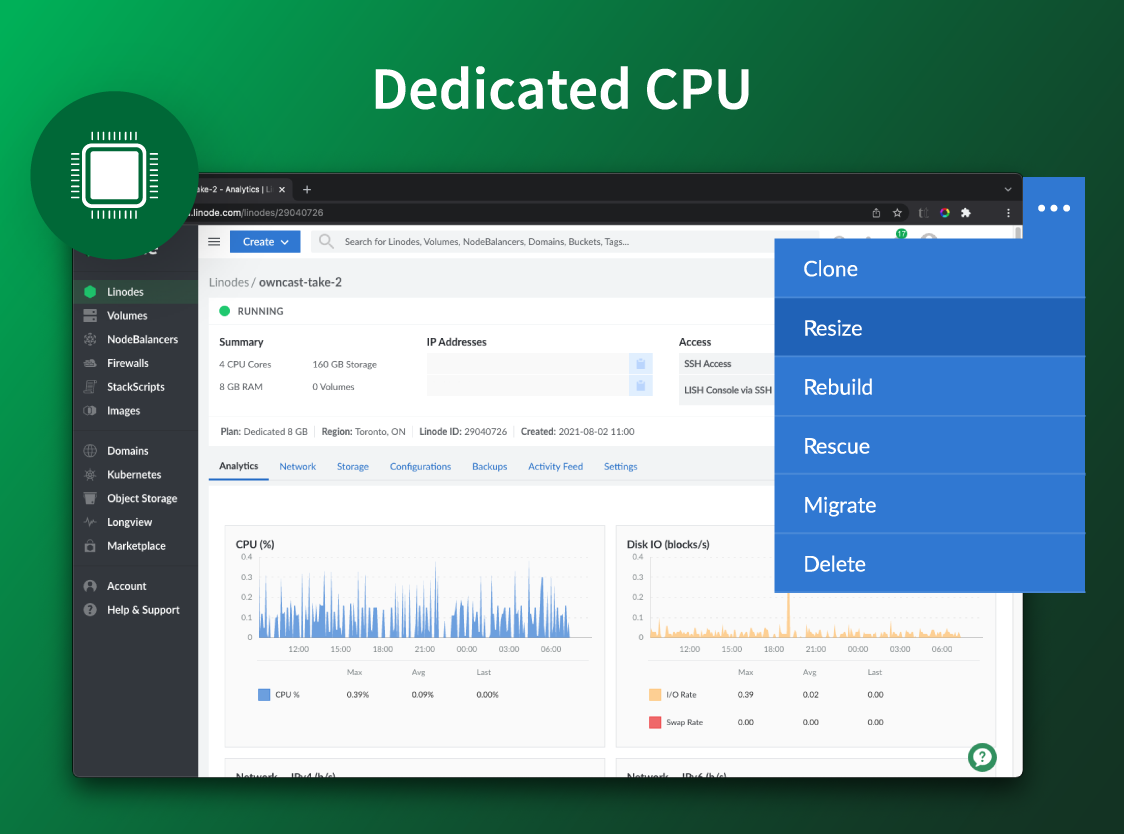This screenshot has height=834, width=1124.
Task: Expand the browser tab search chevron
Action: click(1008, 189)
